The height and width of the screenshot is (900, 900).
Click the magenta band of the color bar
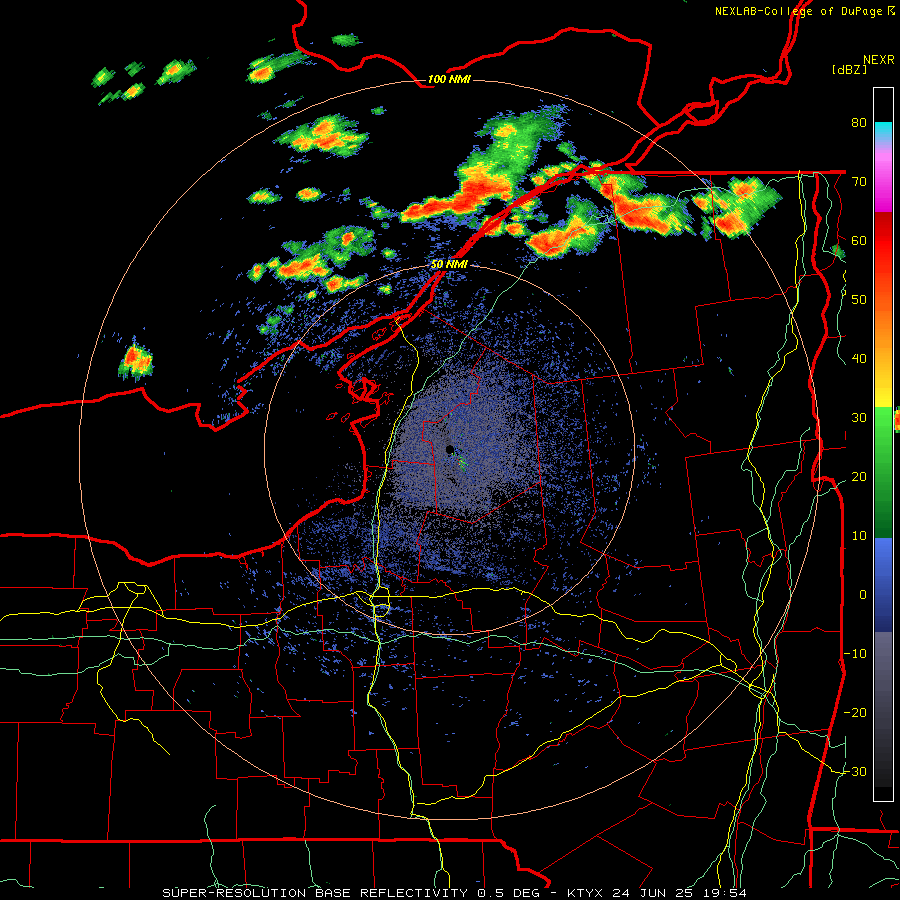pos(883,184)
